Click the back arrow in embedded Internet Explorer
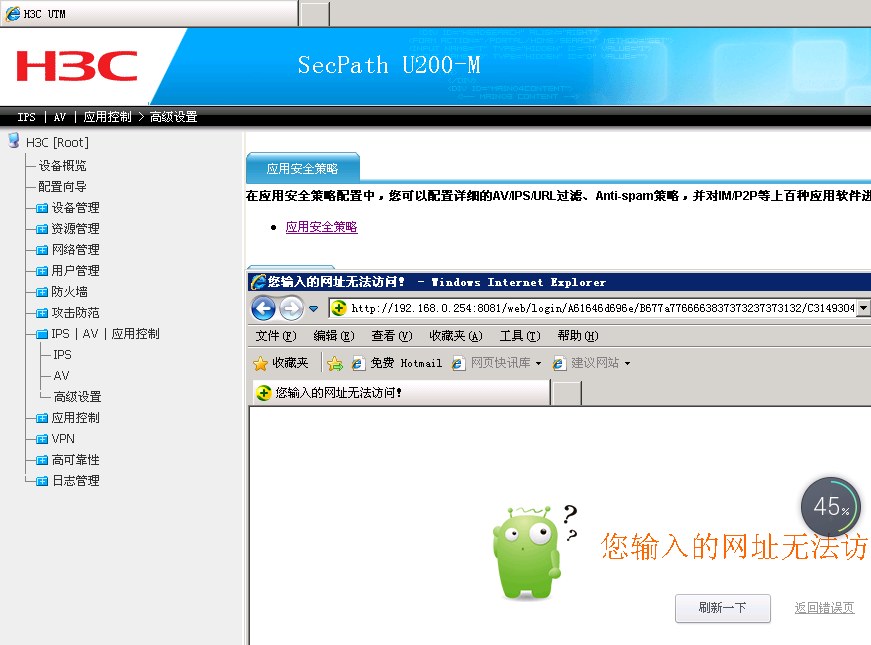The image size is (871, 645). [x=263, y=308]
